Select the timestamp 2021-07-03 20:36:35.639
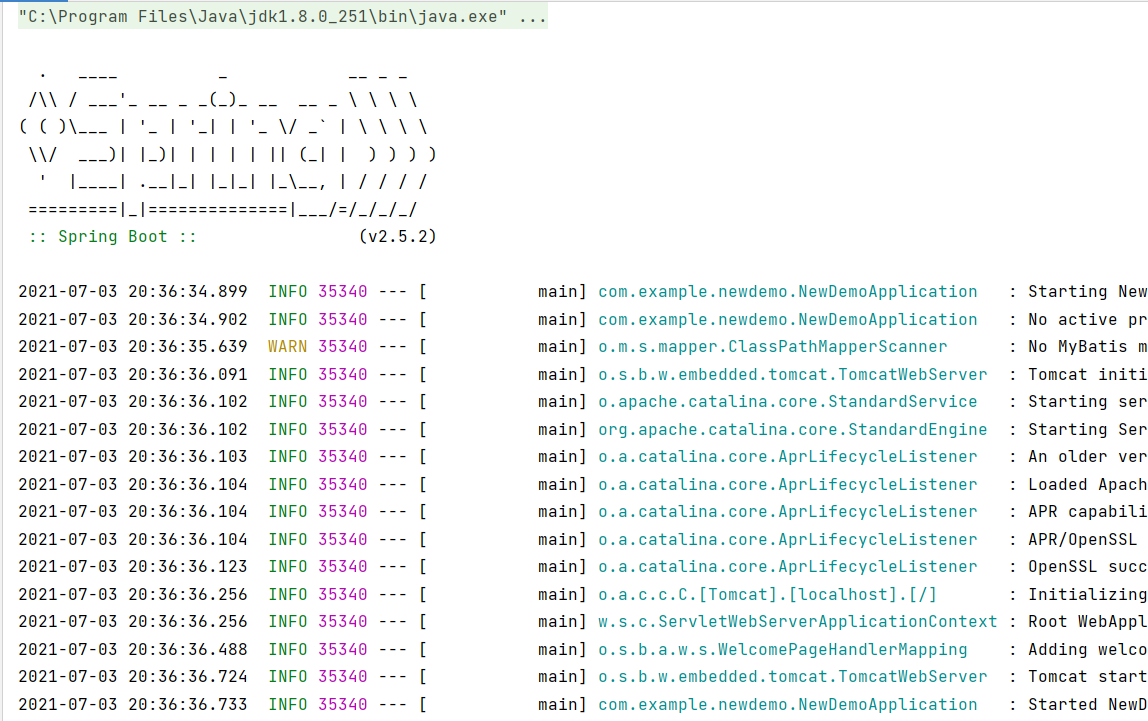 point(133,346)
